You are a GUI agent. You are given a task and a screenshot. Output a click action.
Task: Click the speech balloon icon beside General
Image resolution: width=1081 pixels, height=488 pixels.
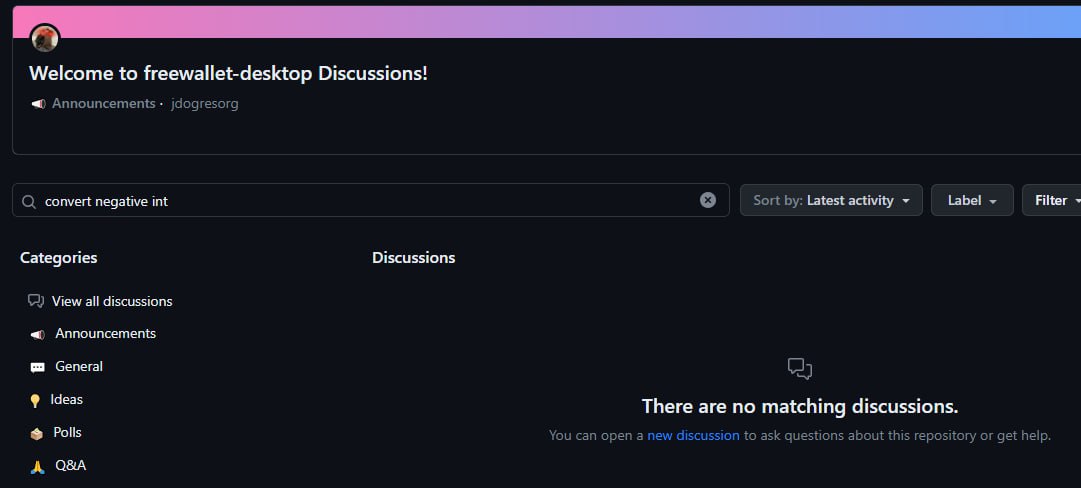(37, 367)
